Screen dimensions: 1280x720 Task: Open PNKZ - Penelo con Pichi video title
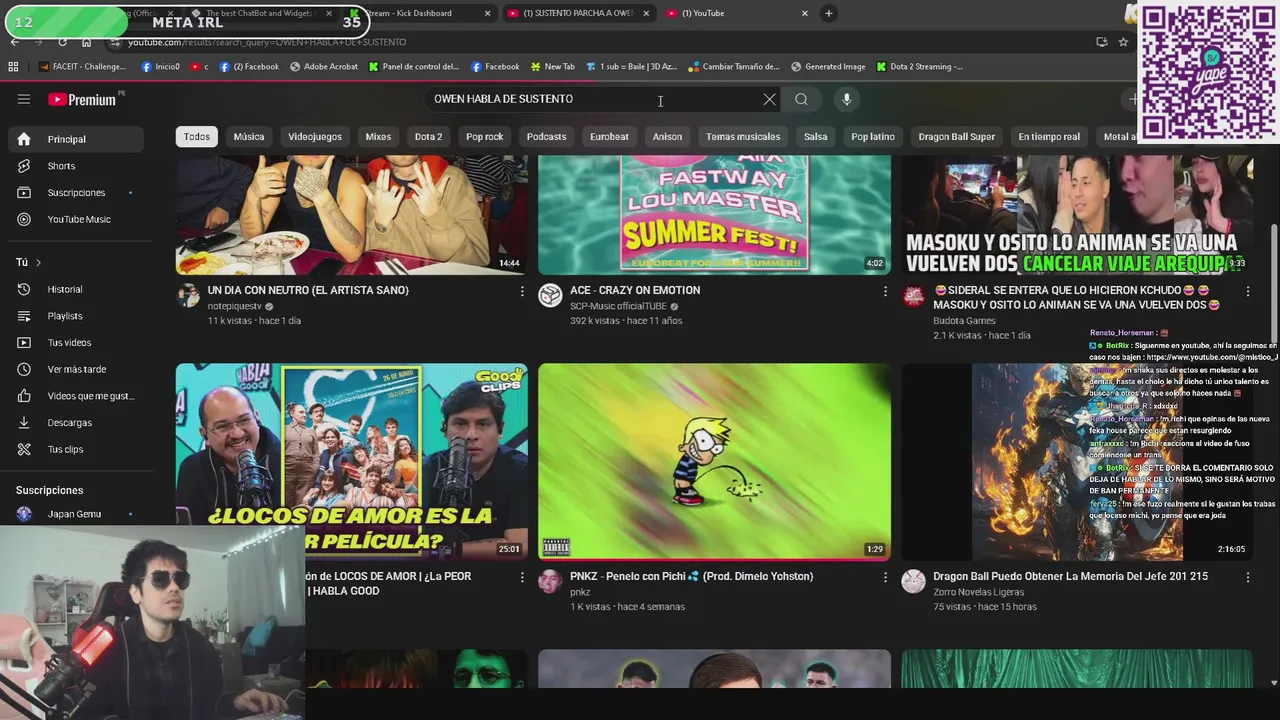tap(692, 576)
